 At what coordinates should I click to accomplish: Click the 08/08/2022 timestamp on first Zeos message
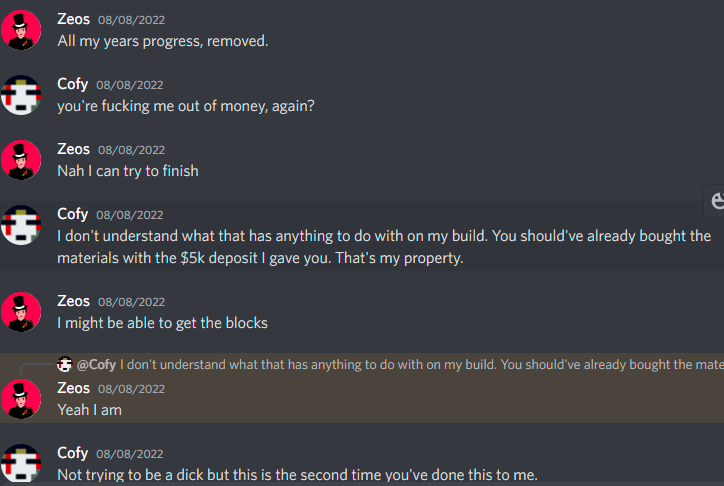pyautogui.click(x=131, y=20)
